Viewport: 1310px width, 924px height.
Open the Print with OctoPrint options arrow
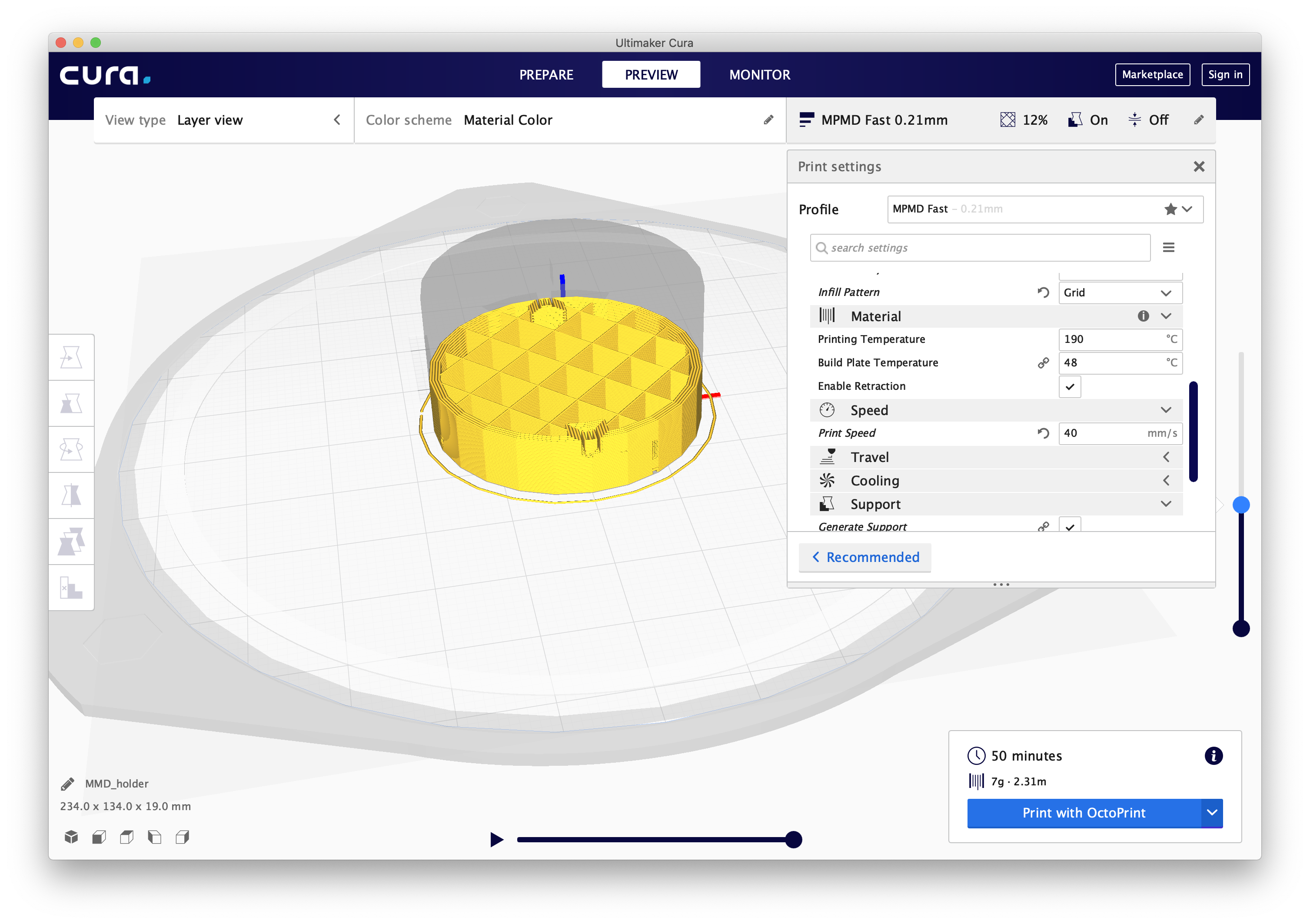point(1212,813)
